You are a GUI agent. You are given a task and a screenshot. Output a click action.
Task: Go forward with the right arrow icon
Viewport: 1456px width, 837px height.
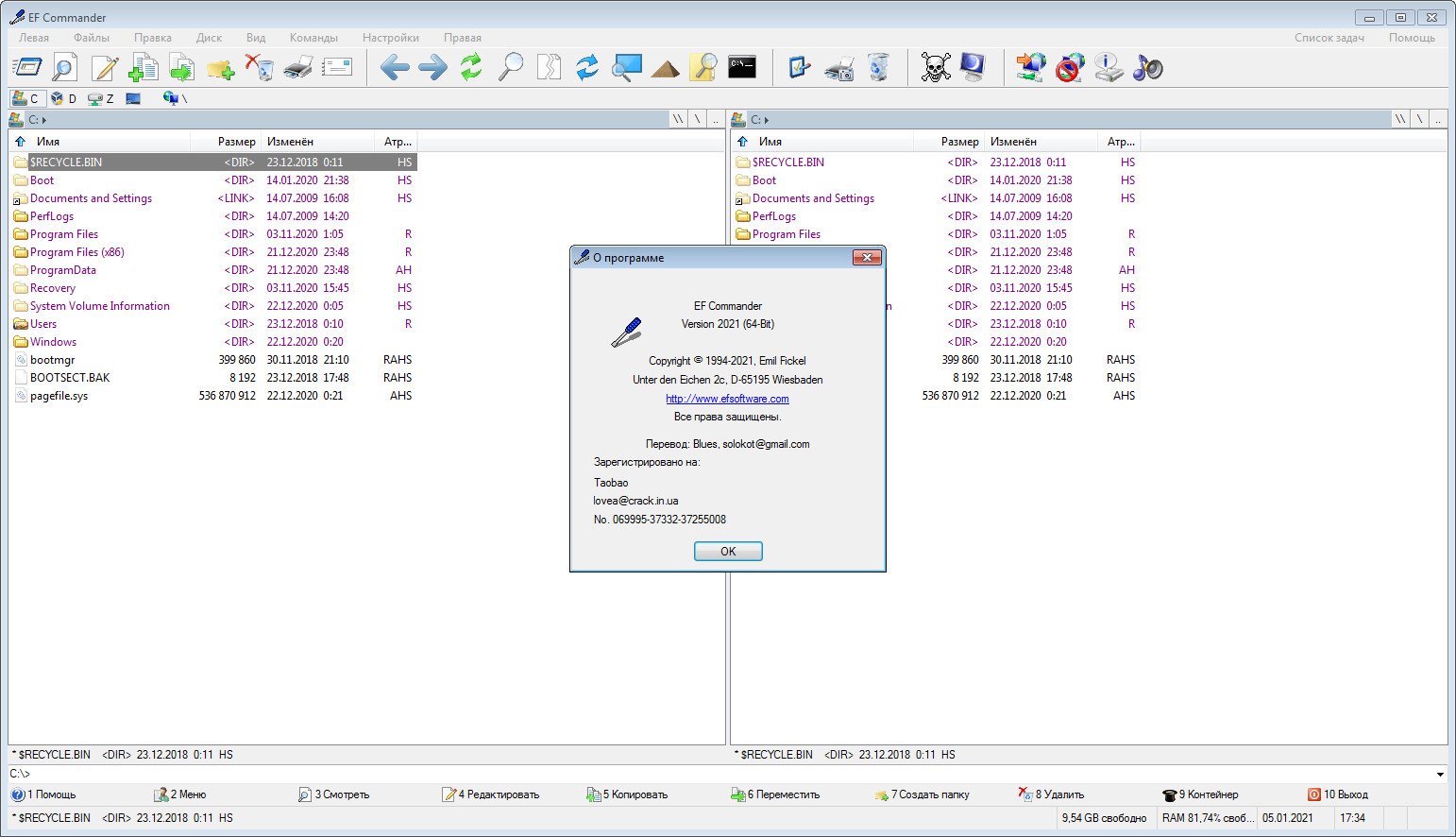(x=432, y=67)
